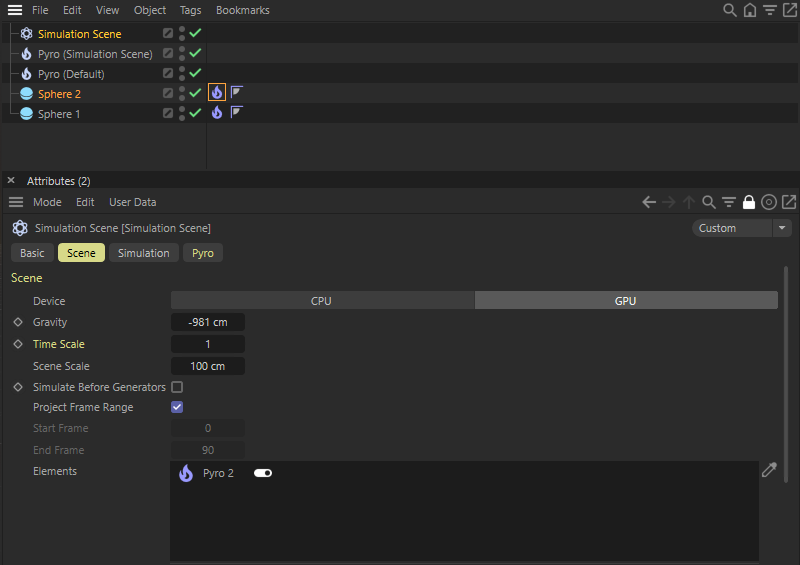Toggle Sphere 2 layer square icon

[167, 93]
